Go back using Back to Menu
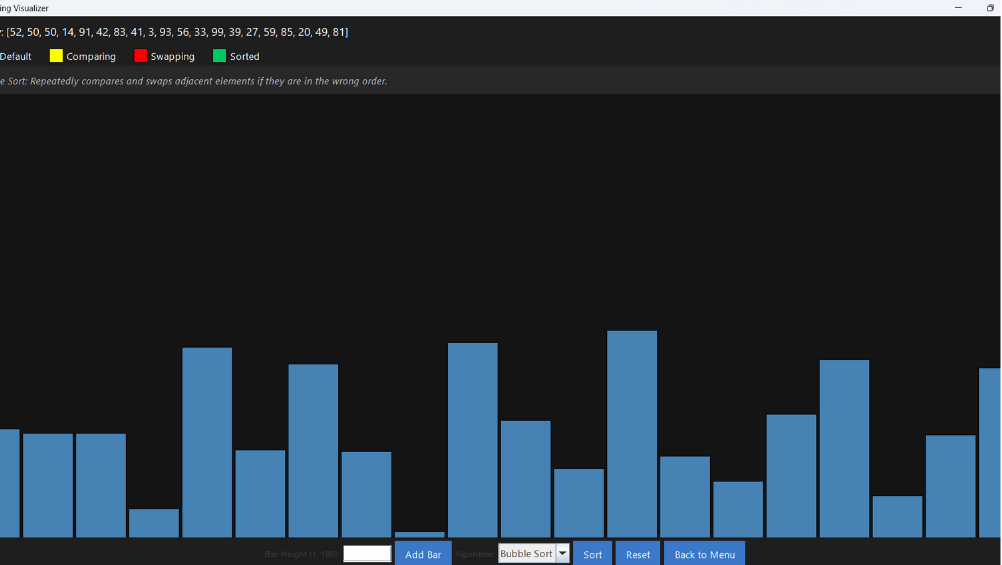Viewport: 1002px width, 565px height. [704, 554]
